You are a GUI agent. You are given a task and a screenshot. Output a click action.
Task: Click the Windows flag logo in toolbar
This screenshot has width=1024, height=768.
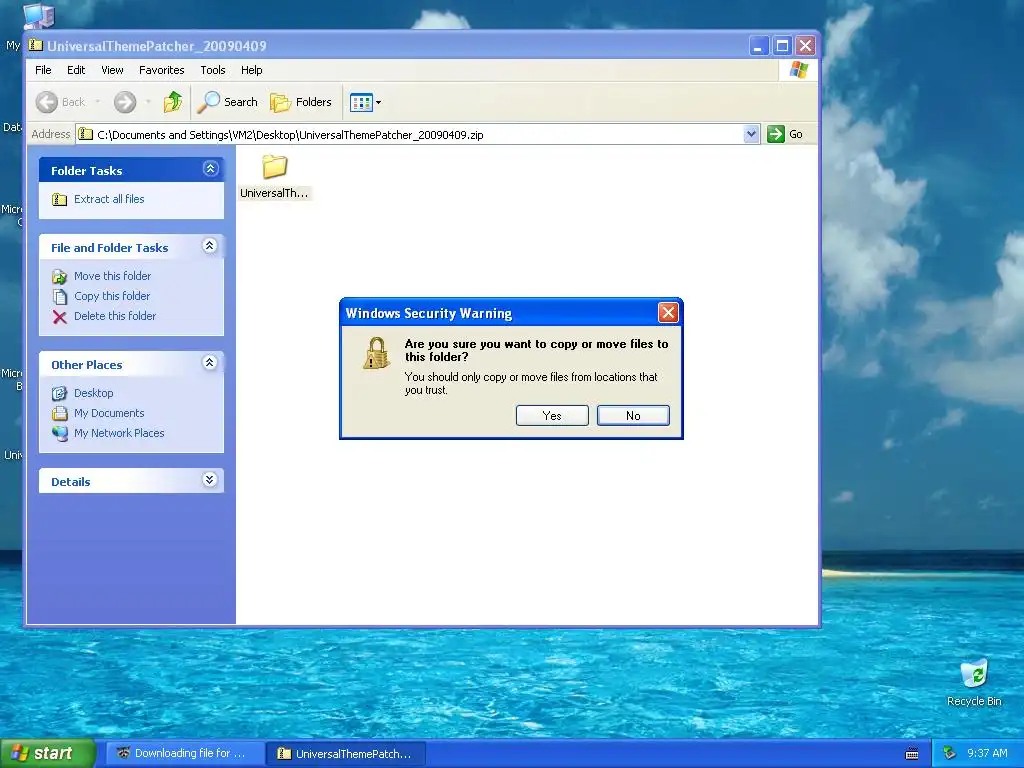798,70
